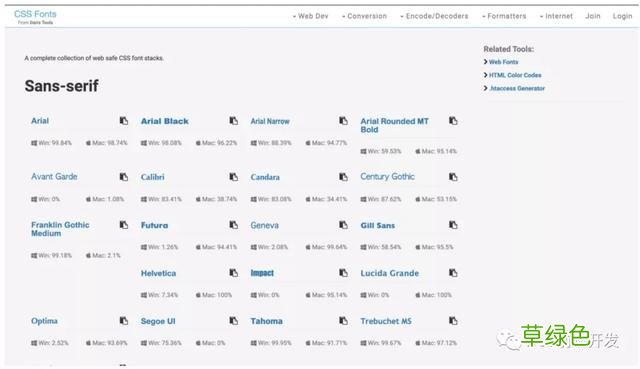Copy the Segoe UI font stack
The height and width of the screenshot is (369, 640).
pos(233,321)
